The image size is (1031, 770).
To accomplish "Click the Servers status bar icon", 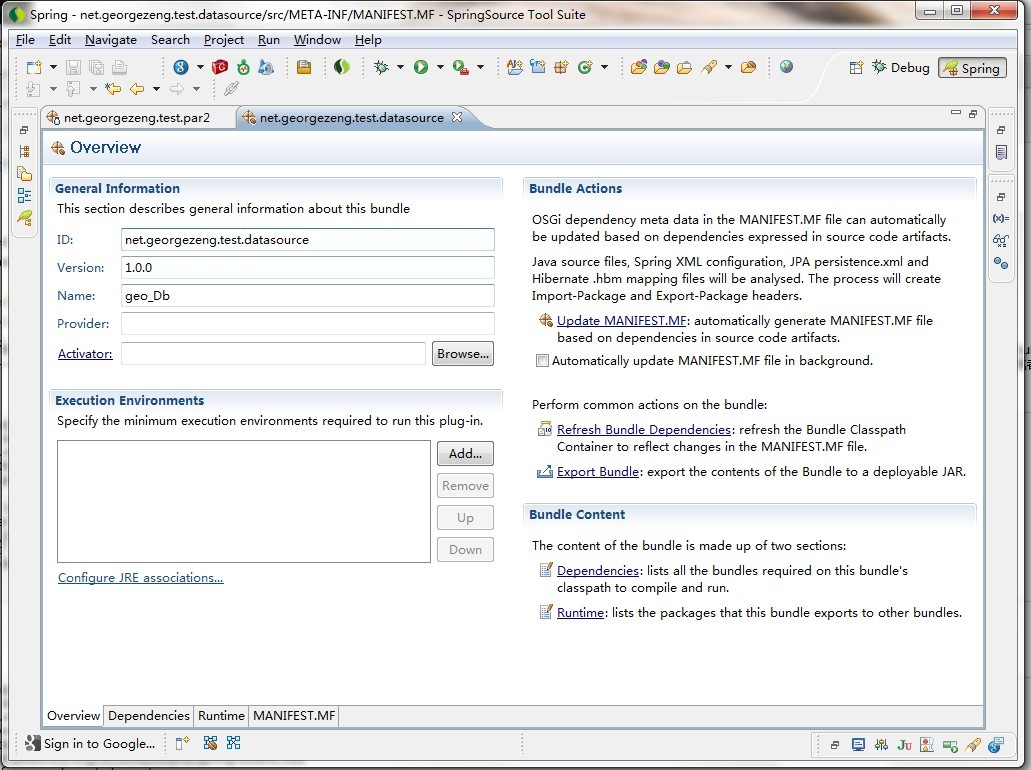I will [950, 745].
